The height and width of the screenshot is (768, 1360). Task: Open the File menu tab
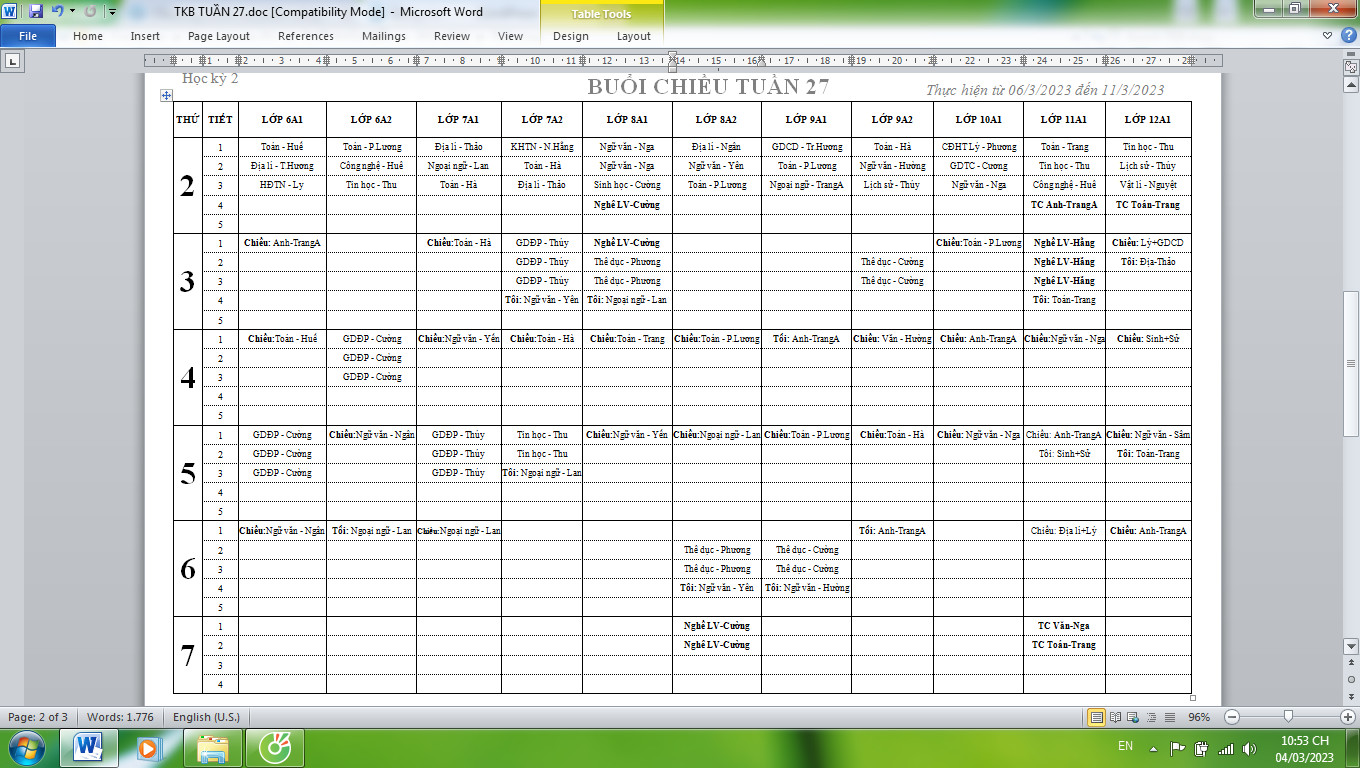(28, 36)
